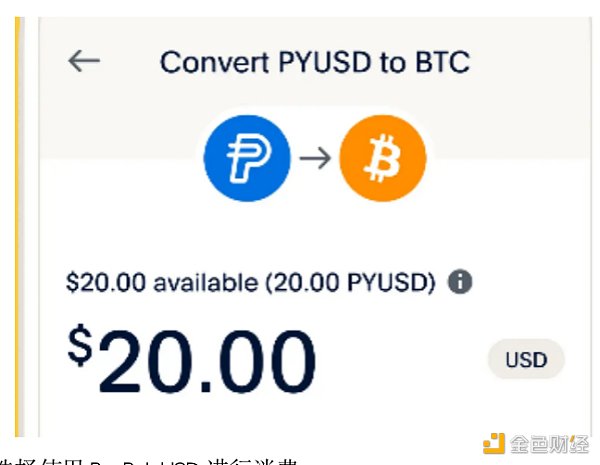Screen dimensions: 600x465
Task: Toggle the USD currency pill
Action: click(x=526, y=360)
